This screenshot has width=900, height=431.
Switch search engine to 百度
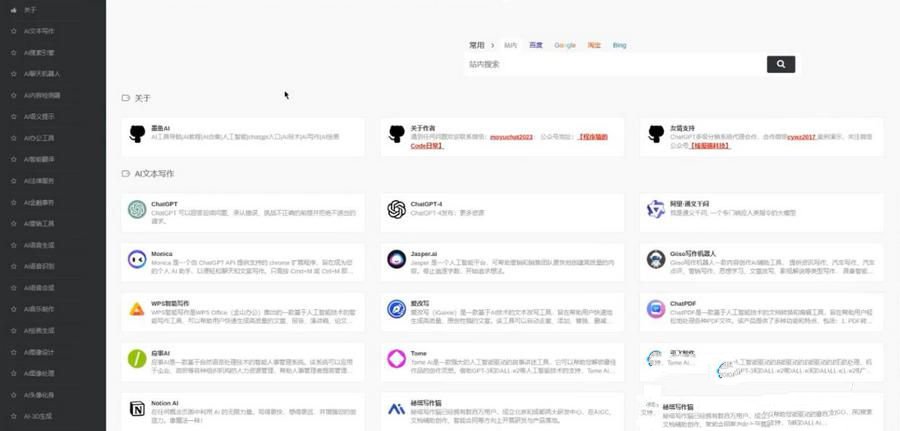click(536, 45)
